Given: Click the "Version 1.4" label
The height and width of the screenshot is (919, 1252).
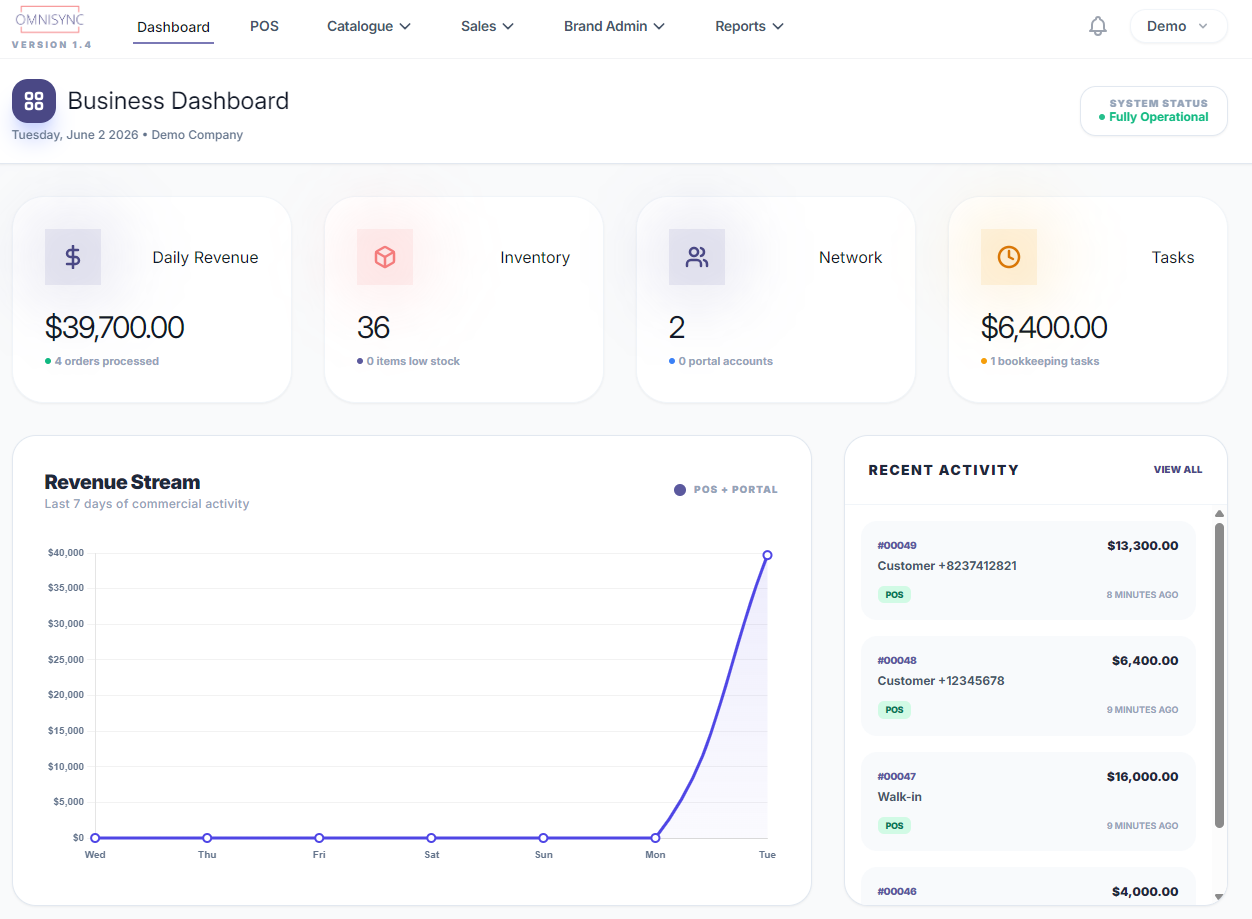Looking at the screenshot, I should (51, 45).
